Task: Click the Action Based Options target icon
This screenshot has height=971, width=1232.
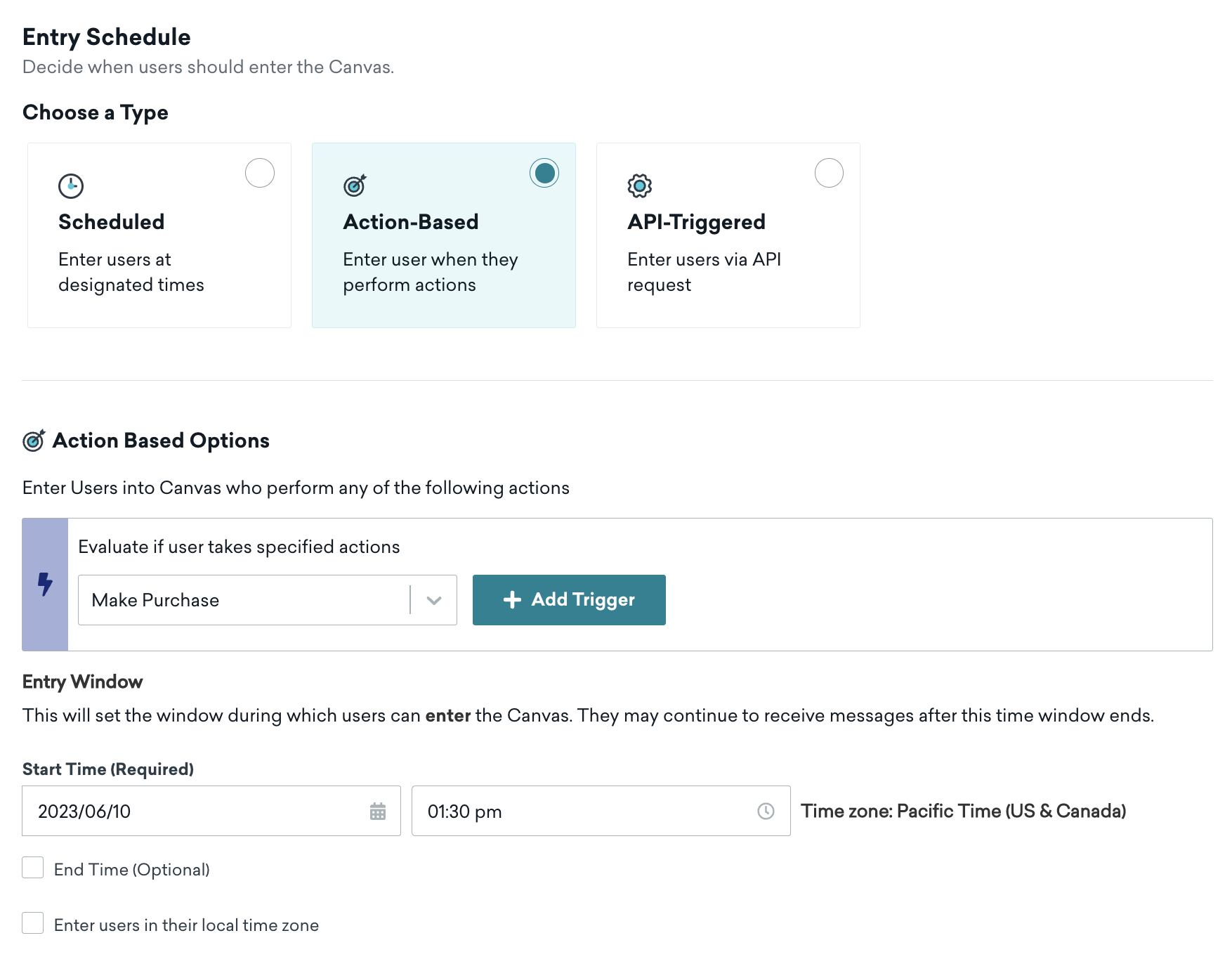Action: coord(34,441)
